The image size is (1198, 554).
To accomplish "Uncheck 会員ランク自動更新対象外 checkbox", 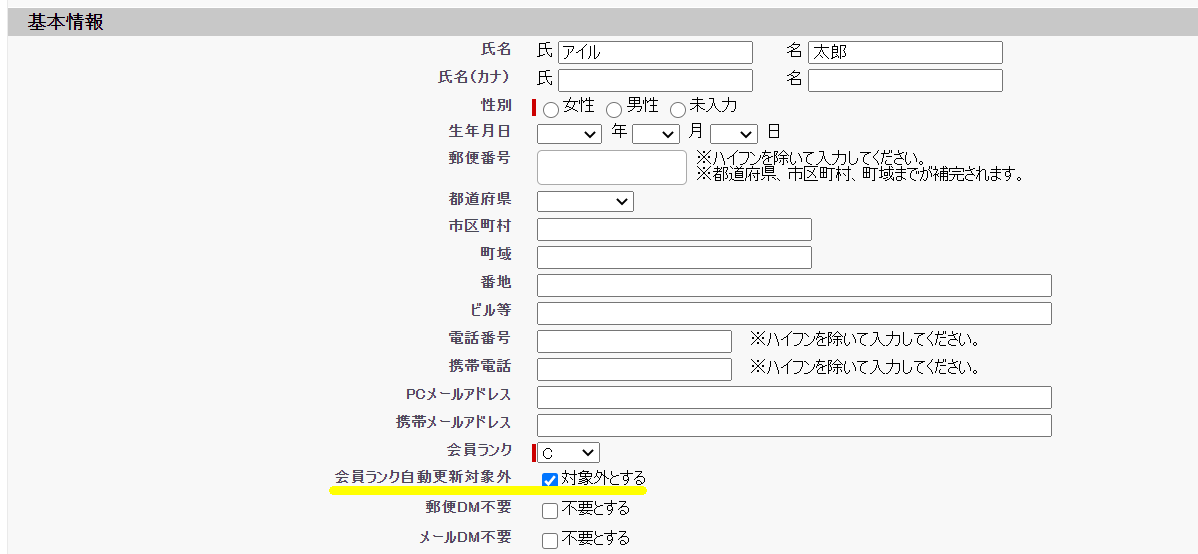I will 549,480.
